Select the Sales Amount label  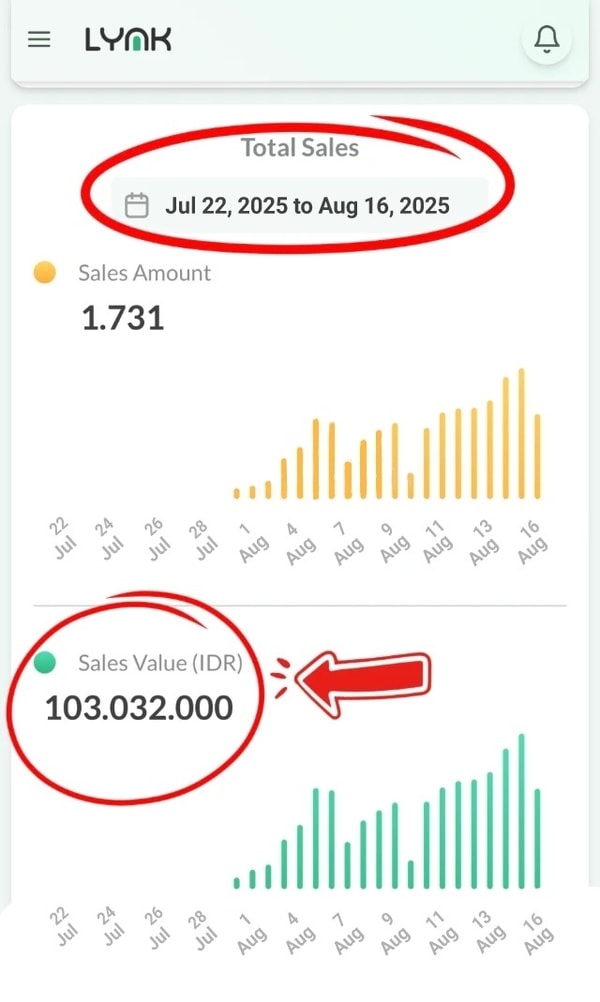tap(144, 273)
